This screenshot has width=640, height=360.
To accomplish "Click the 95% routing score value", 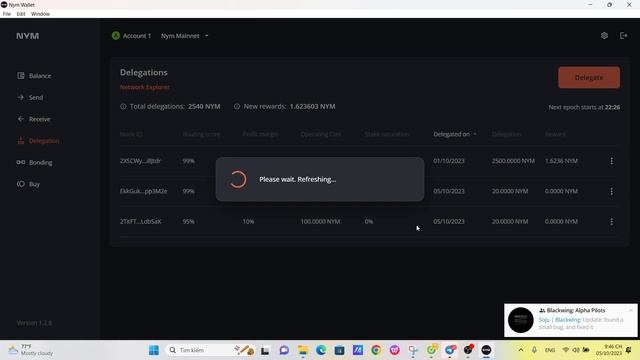I will (188, 221).
